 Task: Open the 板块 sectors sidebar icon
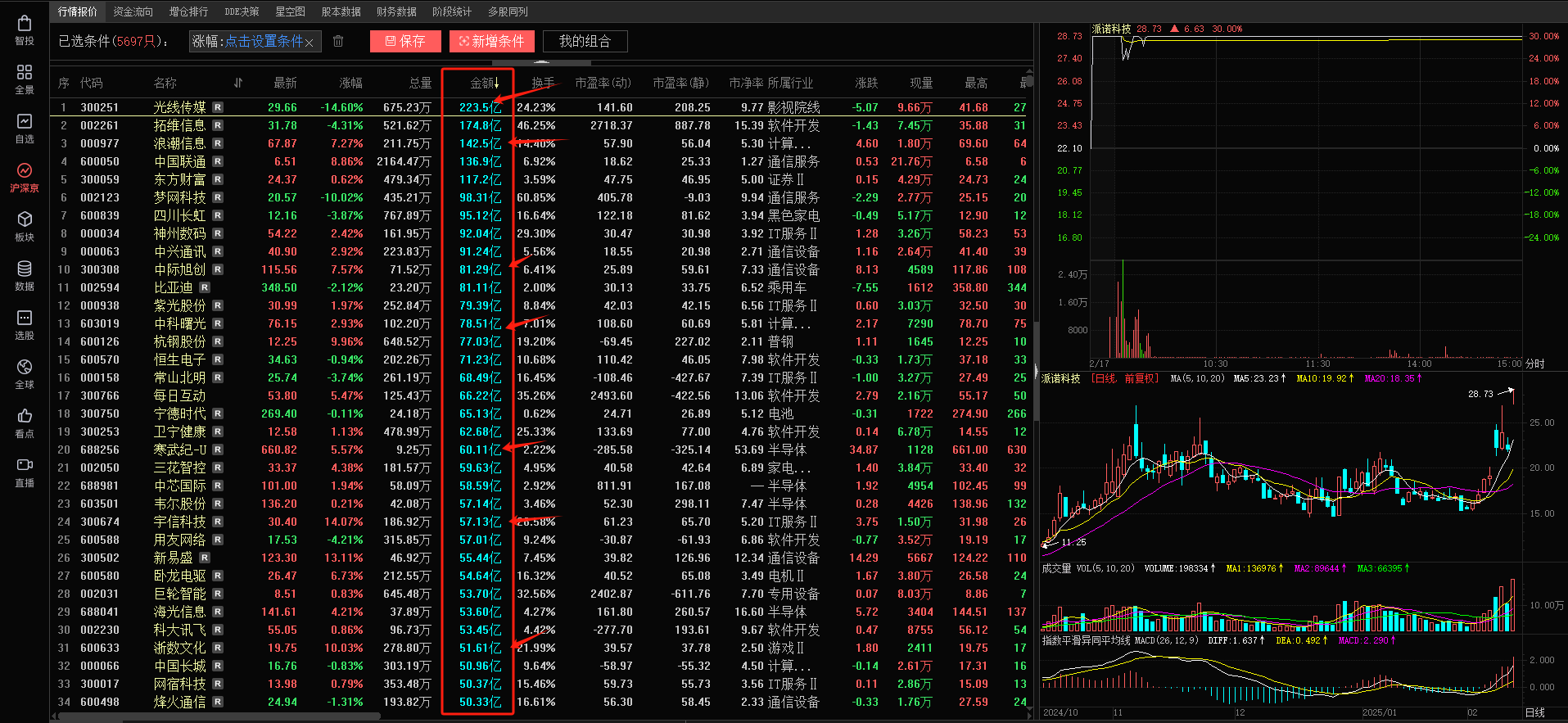(x=25, y=226)
